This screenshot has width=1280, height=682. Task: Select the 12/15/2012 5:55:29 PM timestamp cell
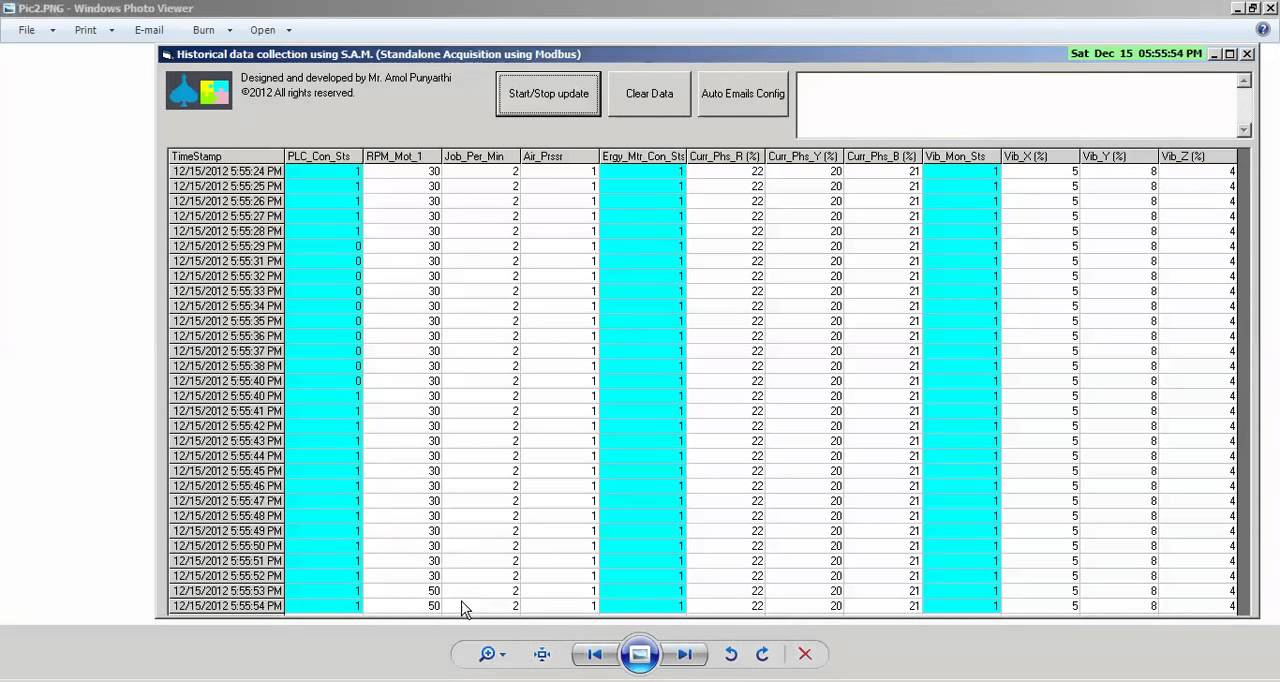point(226,246)
